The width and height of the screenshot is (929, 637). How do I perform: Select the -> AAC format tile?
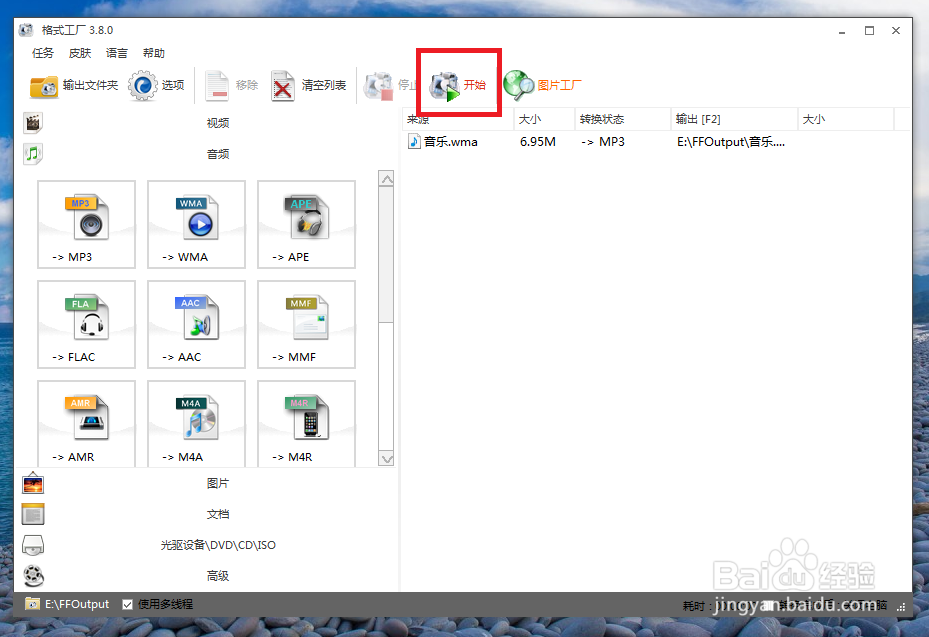pos(196,324)
